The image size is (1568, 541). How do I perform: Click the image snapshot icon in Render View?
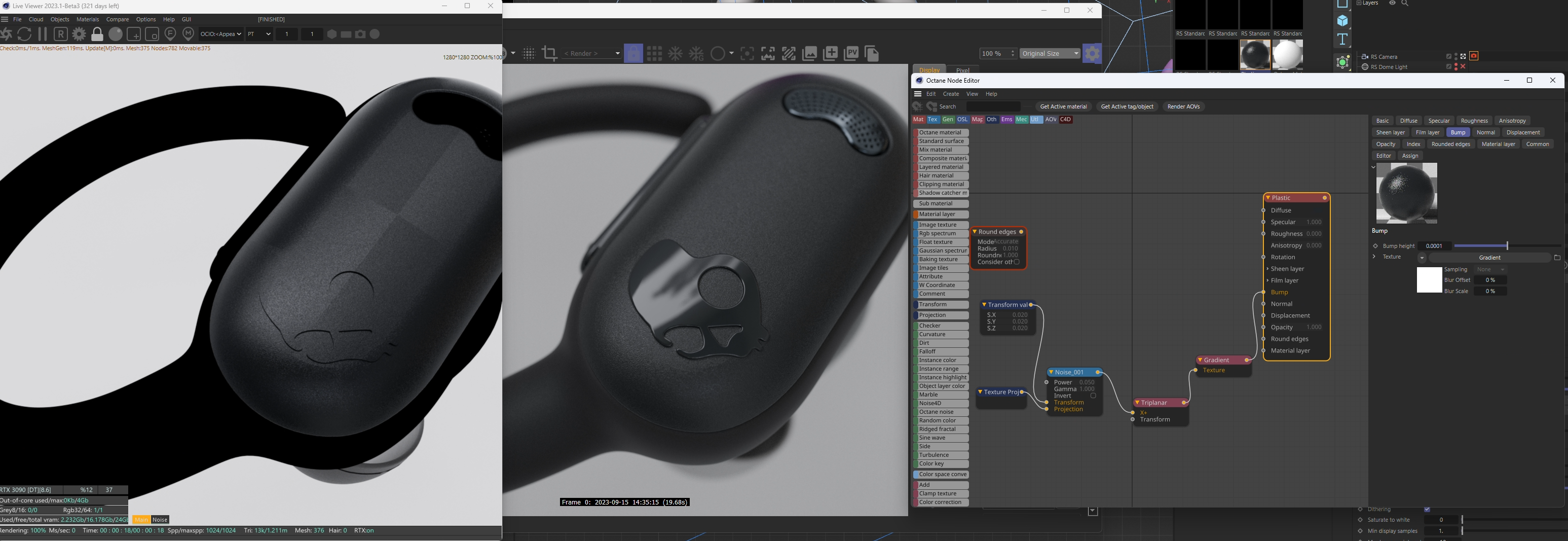pyautogui.click(x=809, y=54)
